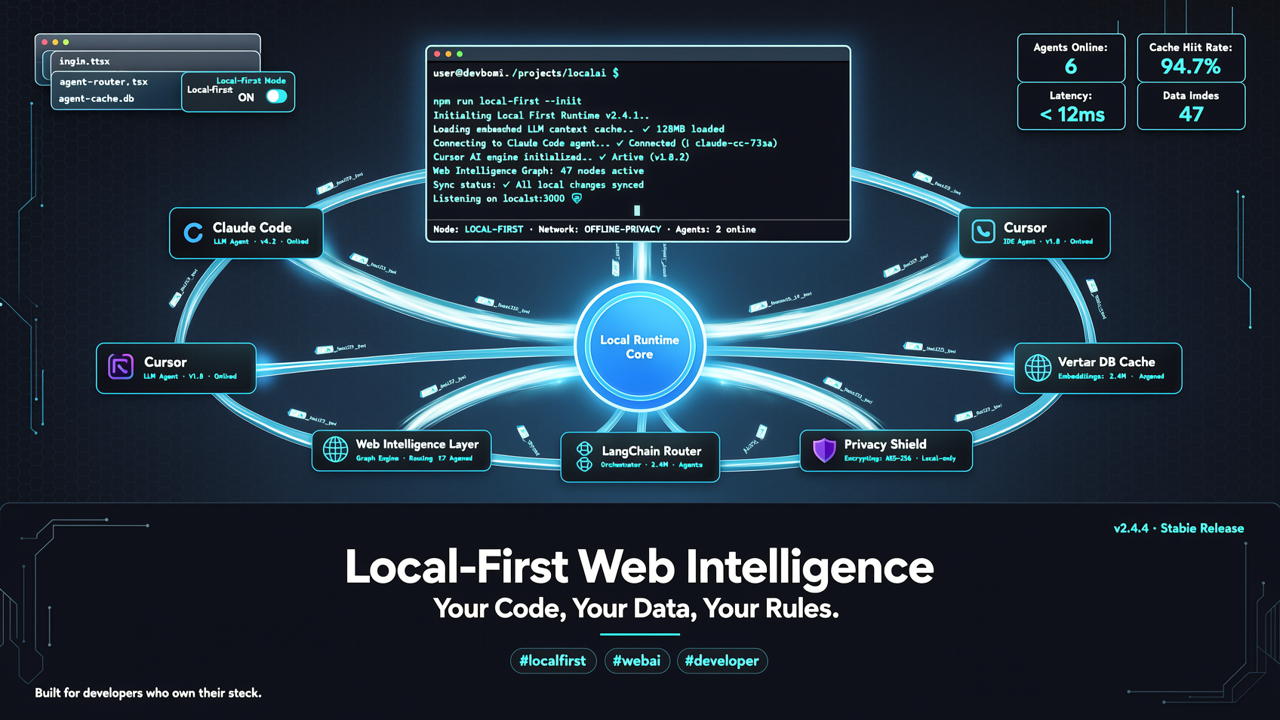Image resolution: width=1280 pixels, height=720 pixels.
Task: Click the terminal prompt line user@devbomi
Action: coord(526,73)
